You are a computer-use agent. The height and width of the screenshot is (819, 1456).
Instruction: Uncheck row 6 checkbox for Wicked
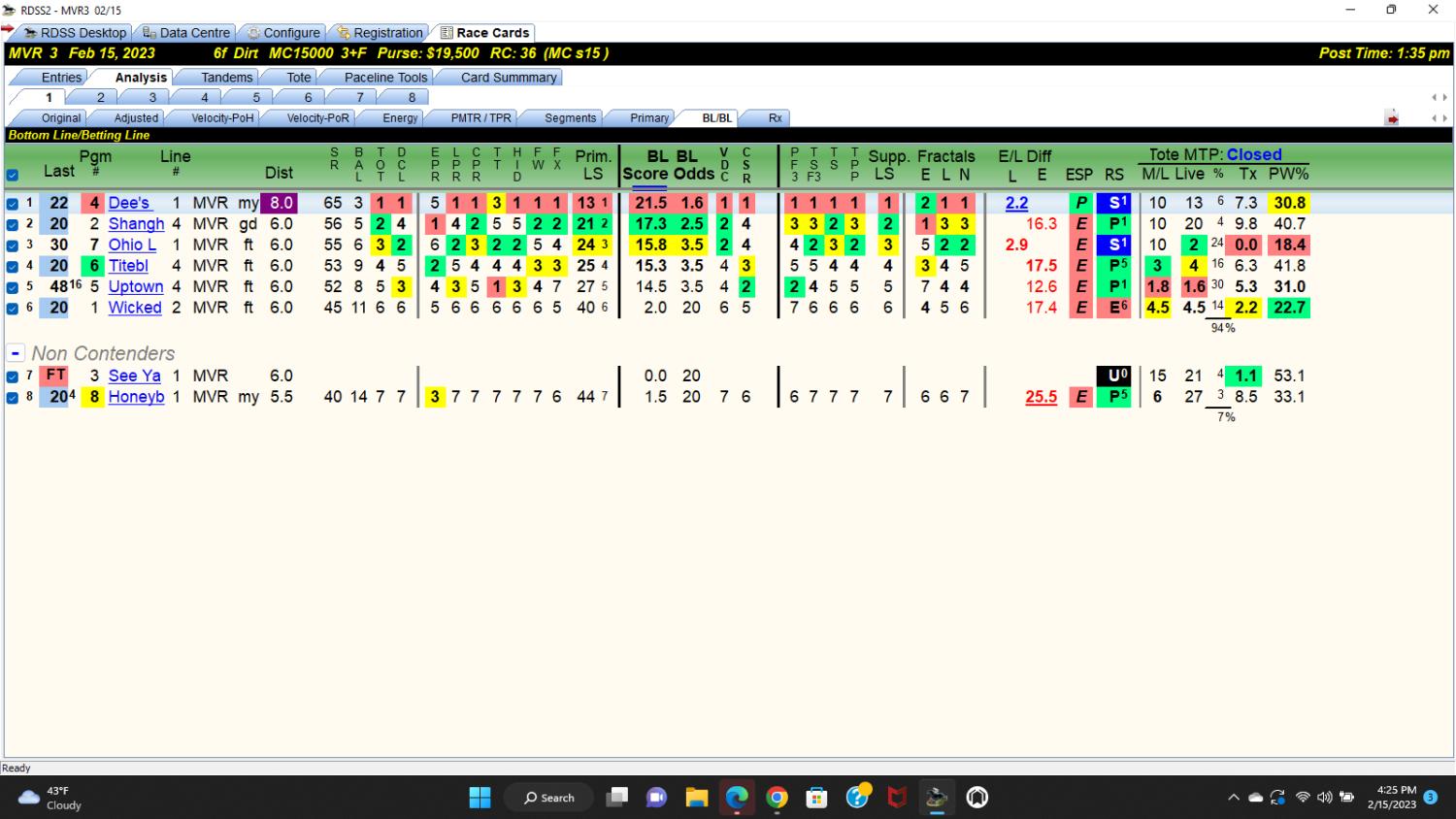13,309
